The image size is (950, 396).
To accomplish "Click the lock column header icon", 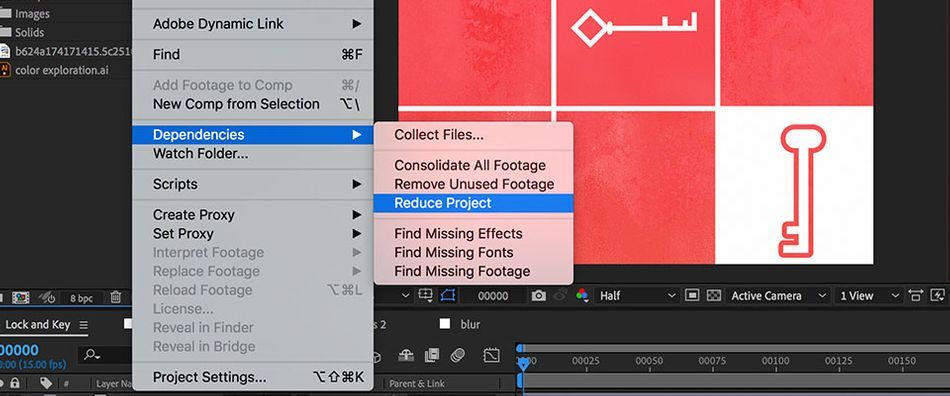I will point(15,383).
